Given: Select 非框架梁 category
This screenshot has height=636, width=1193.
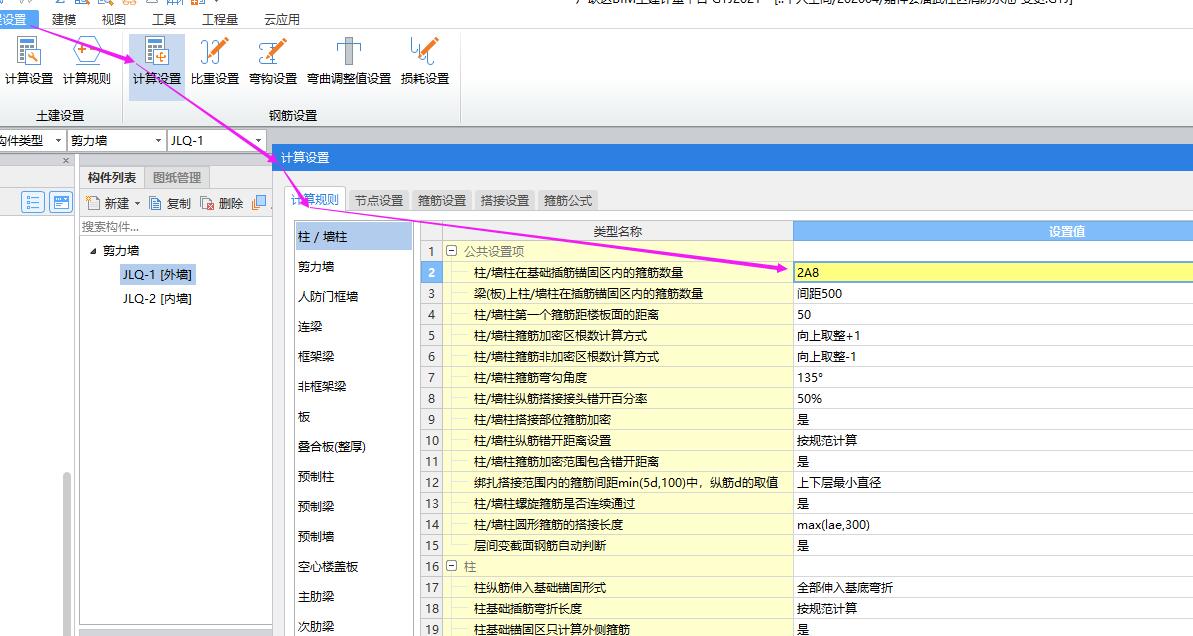Looking at the screenshot, I should coord(354,386).
